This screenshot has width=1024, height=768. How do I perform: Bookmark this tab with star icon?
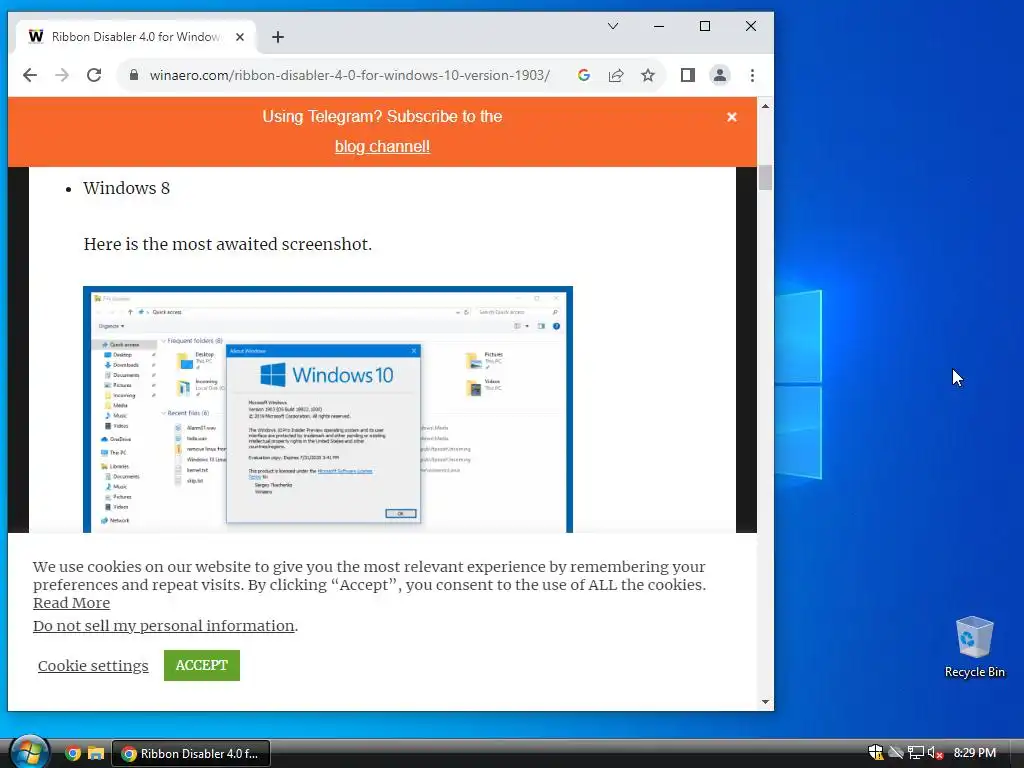click(648, 75)
